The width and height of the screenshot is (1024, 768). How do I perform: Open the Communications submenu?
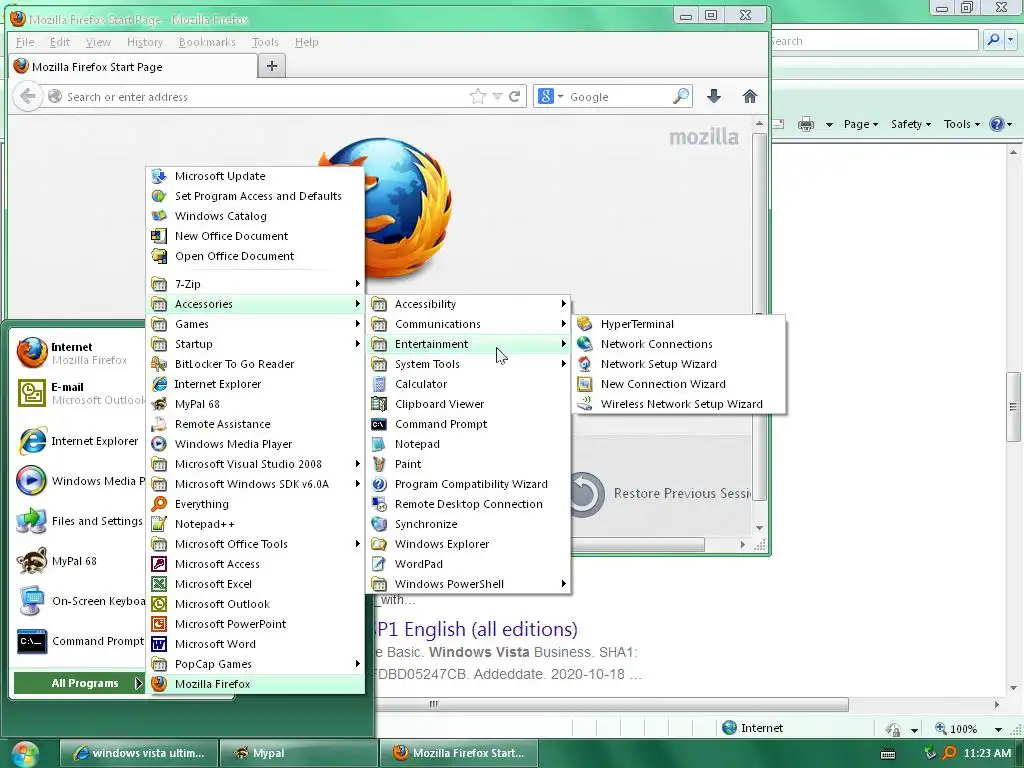468,324
